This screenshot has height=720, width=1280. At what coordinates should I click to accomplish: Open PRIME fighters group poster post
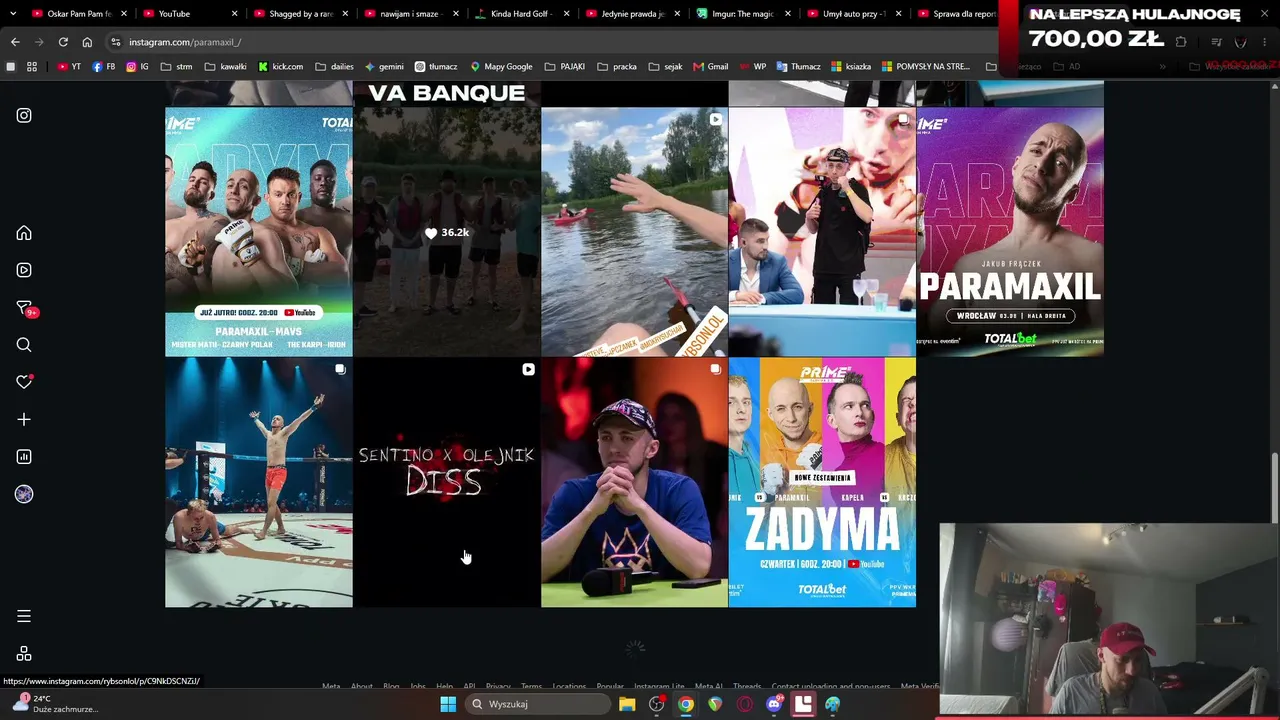click(259, 232)
